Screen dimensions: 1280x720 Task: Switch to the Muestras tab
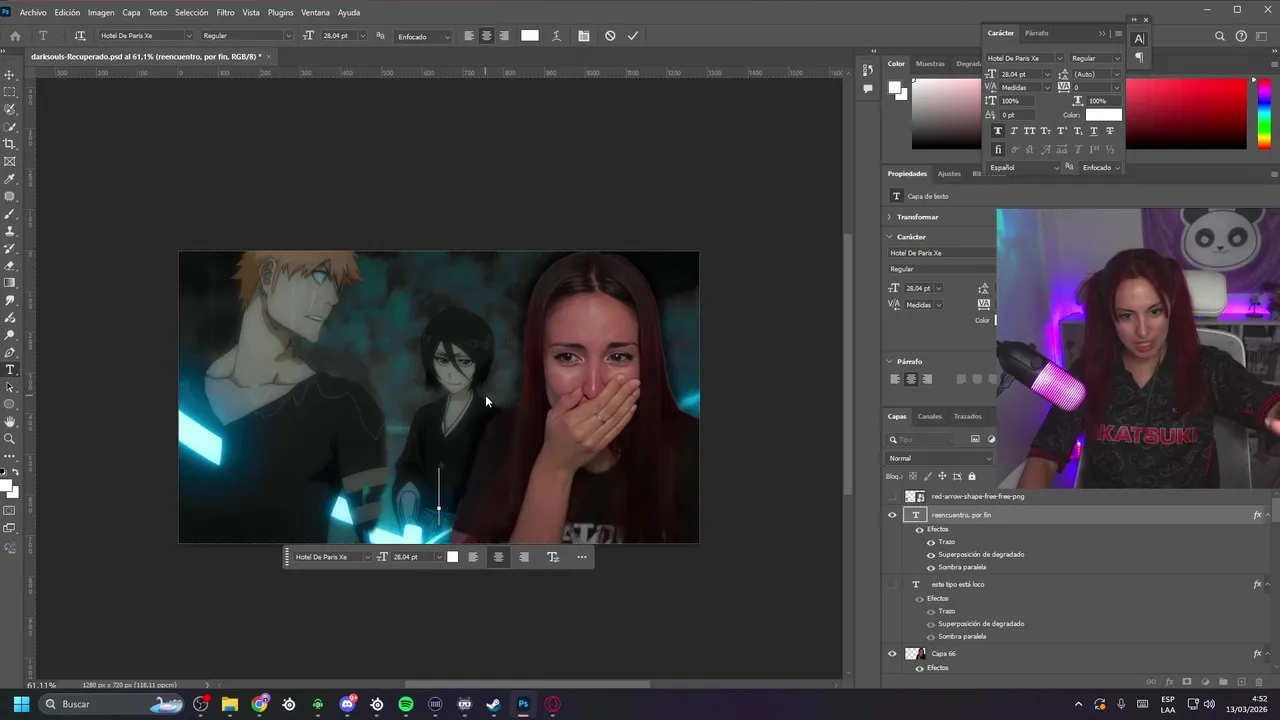[x=930, y=63]
